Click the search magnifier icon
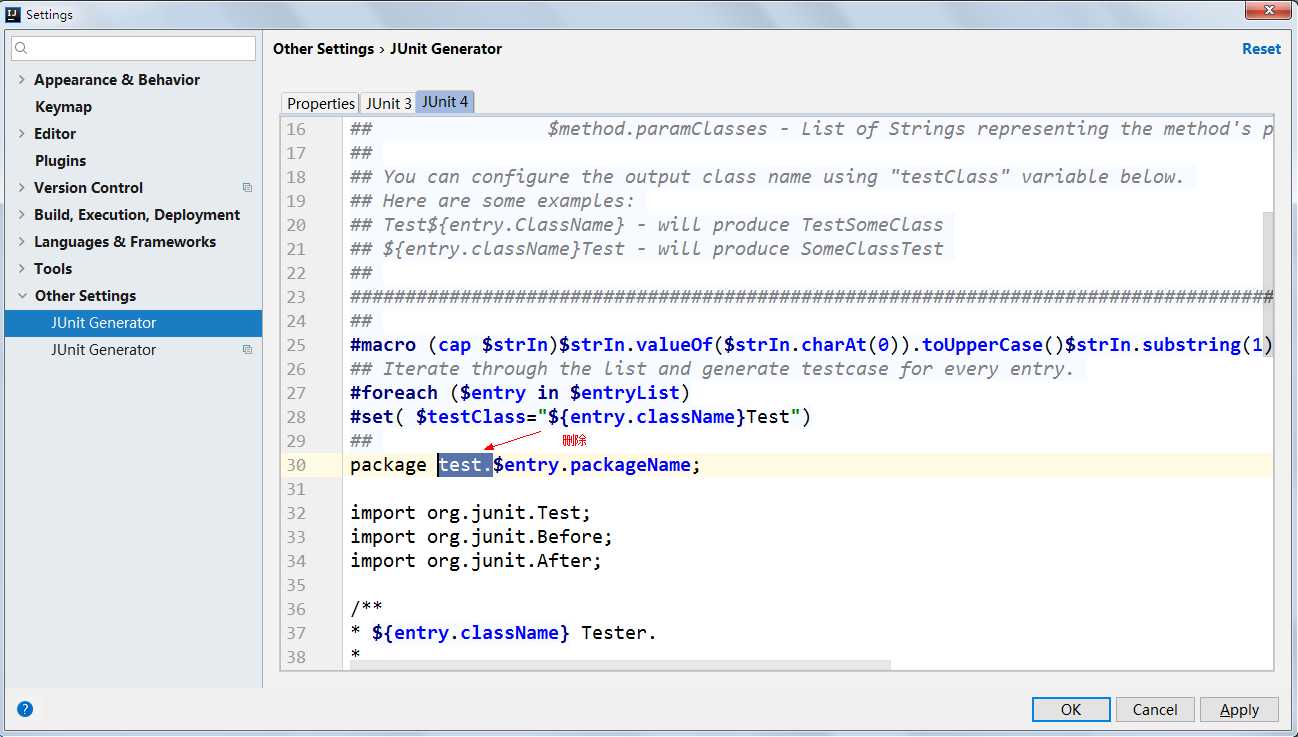The height and width of the screenshot is (737, 1298). [22, 48]
